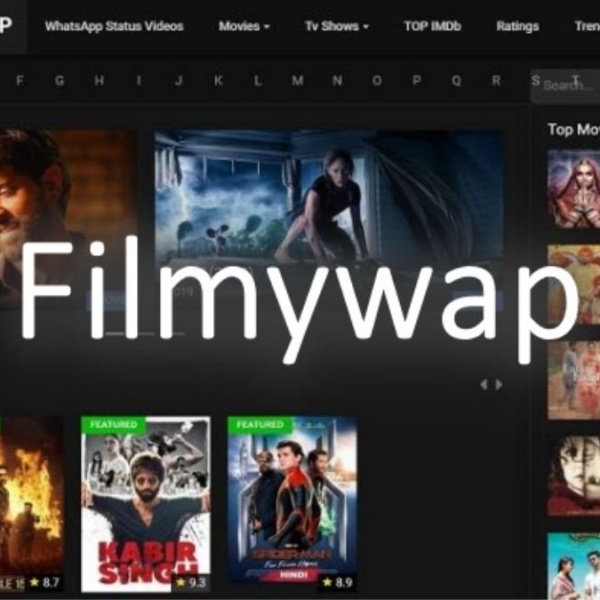Filter titles by letter N
The image size is (600, 600).
click(x=337, y=80)
